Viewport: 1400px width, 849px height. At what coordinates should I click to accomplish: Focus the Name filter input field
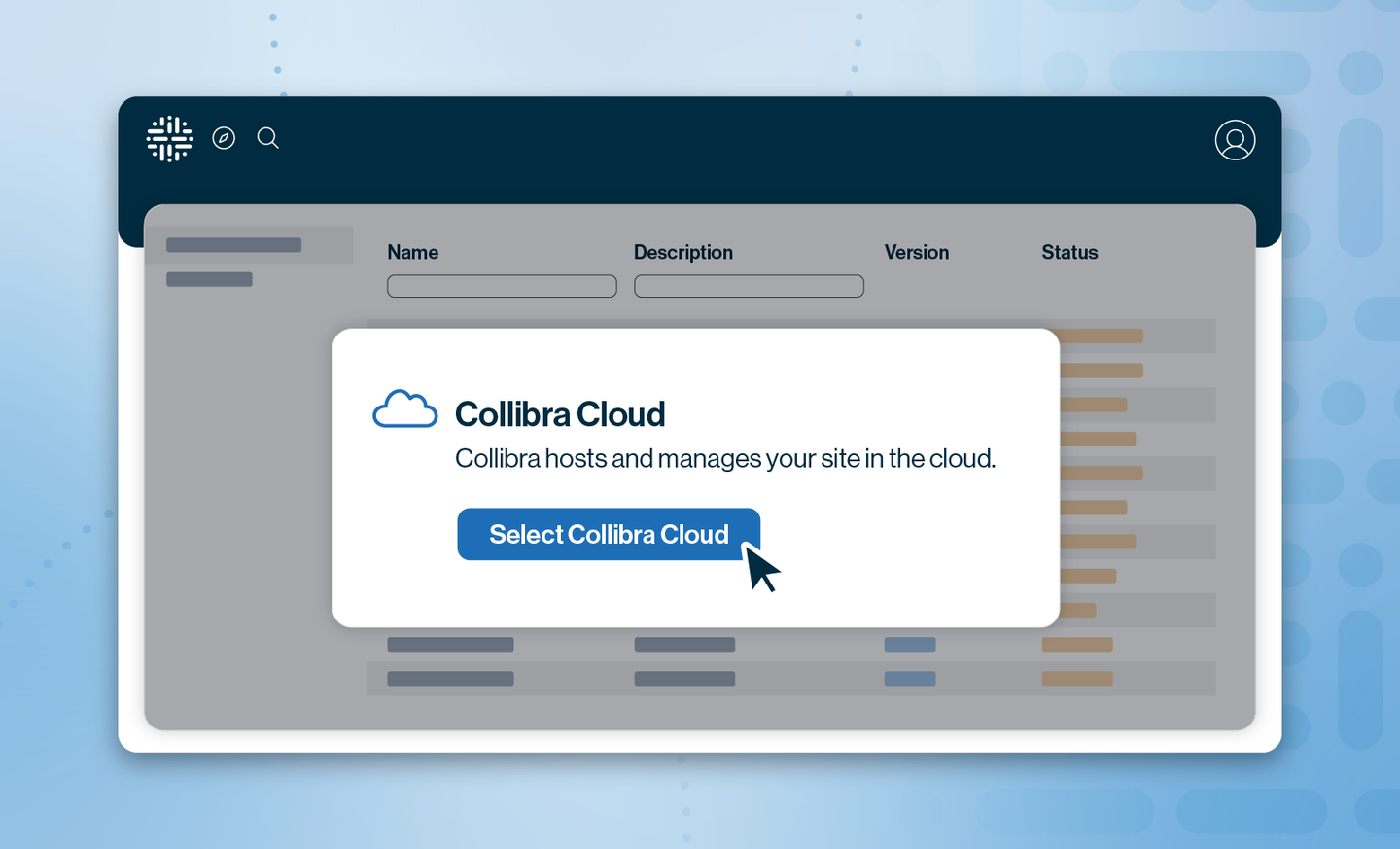pos(502,286)
